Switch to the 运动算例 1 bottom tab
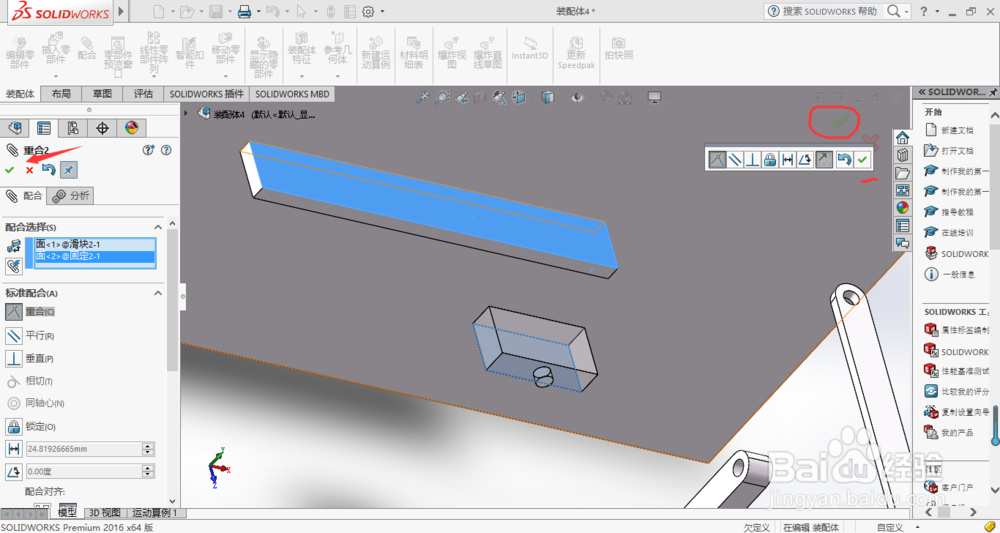Screen dimensions: 1000x533 click(x=155, y=513)
